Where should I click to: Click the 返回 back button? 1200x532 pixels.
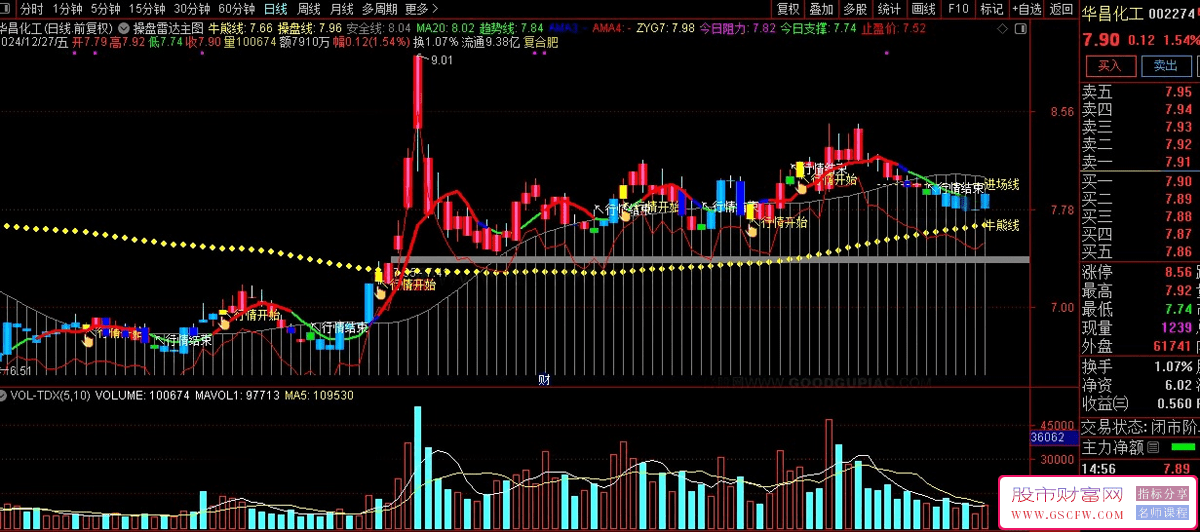1060,9
